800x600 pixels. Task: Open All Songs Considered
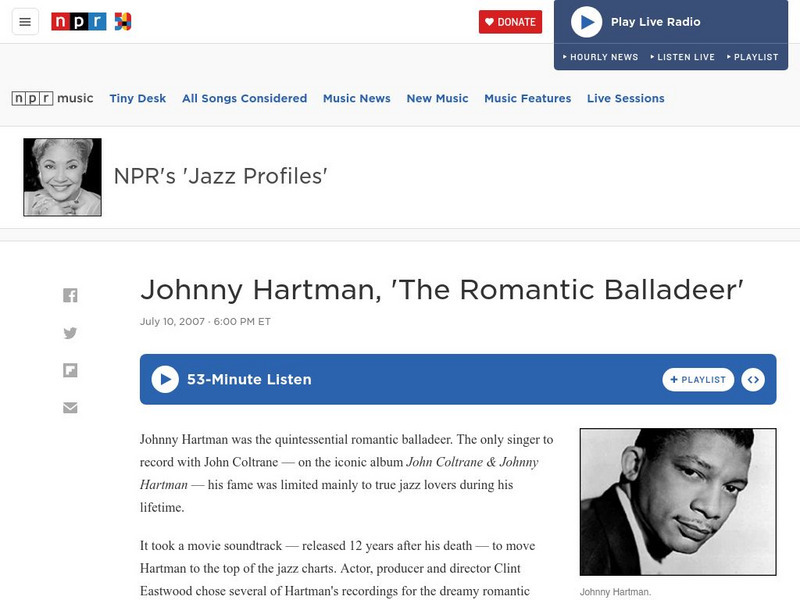[244, 98]
